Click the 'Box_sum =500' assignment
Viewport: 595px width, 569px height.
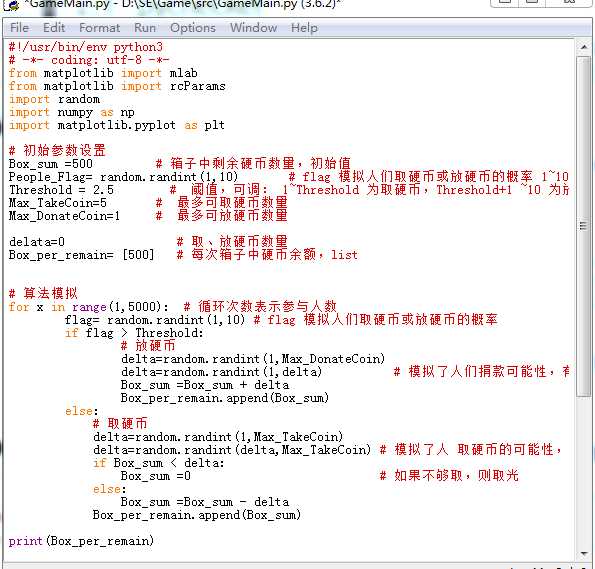[x=51, y=164]
